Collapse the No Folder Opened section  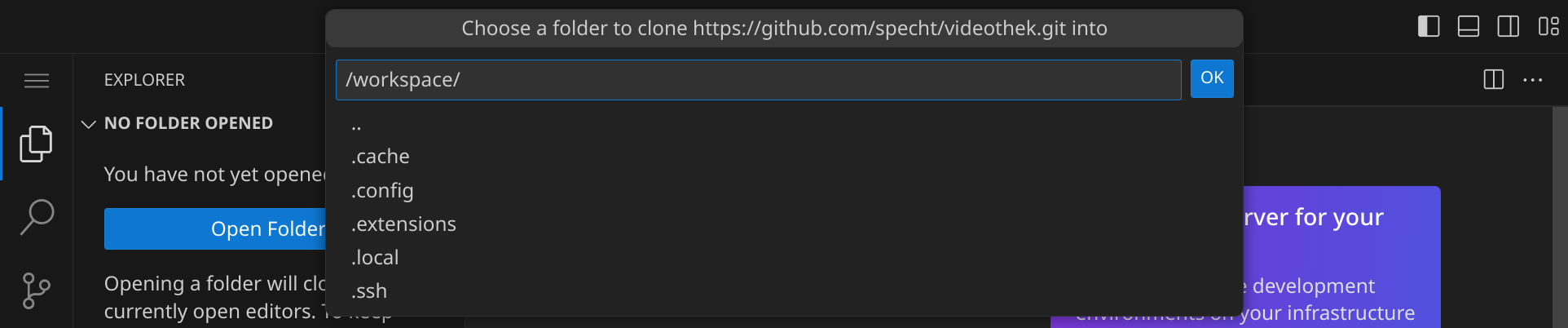pos(89,124)
